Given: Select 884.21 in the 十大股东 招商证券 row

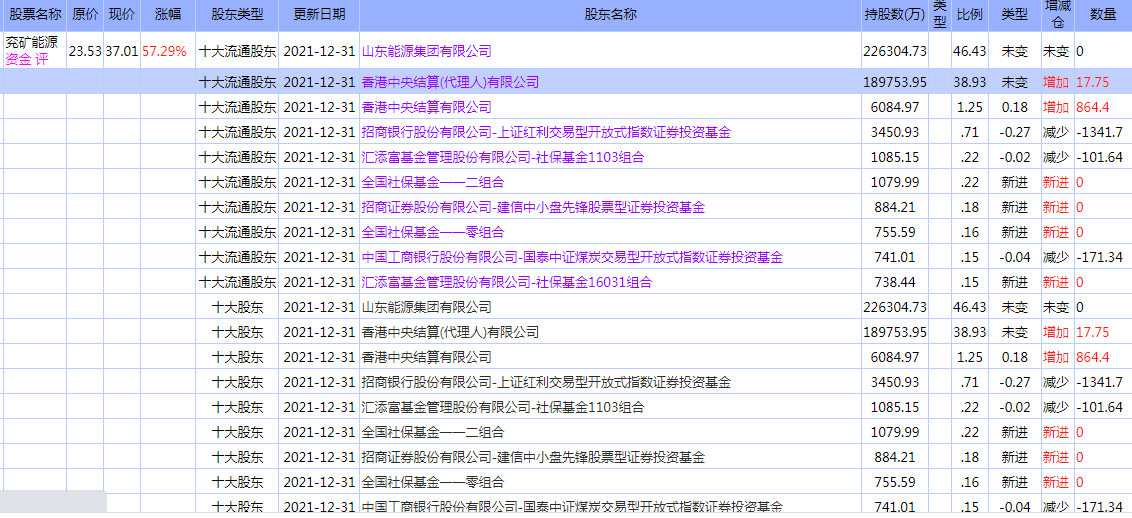Looking at the screenshot, I should pyautogui.click(x=894, y=457).
